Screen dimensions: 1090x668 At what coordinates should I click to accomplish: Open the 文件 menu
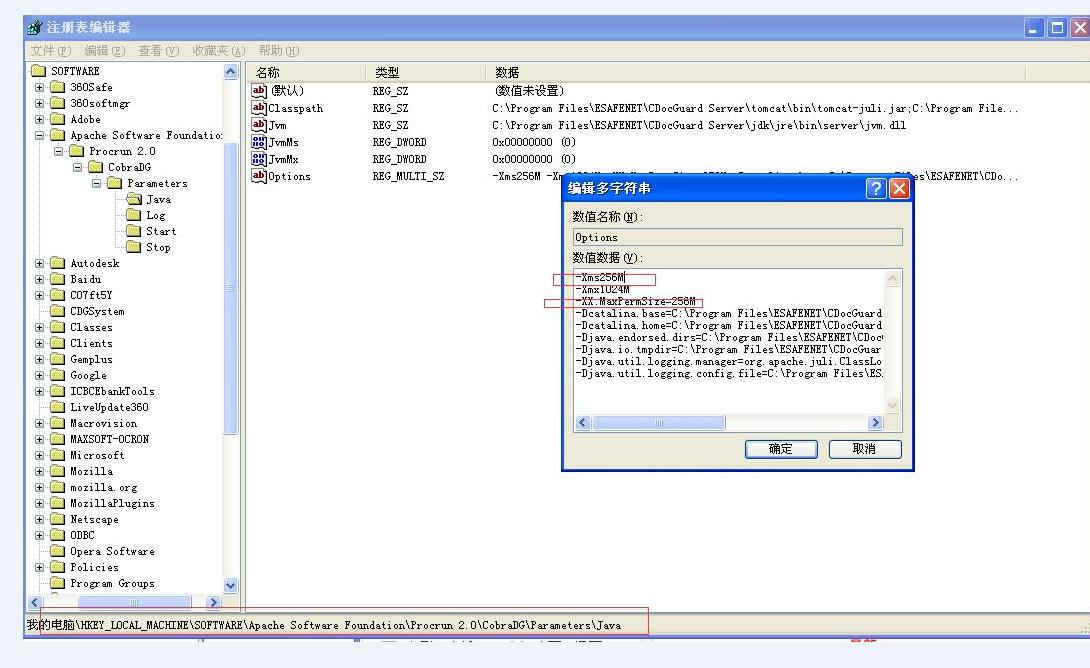[x=50, y=51]
